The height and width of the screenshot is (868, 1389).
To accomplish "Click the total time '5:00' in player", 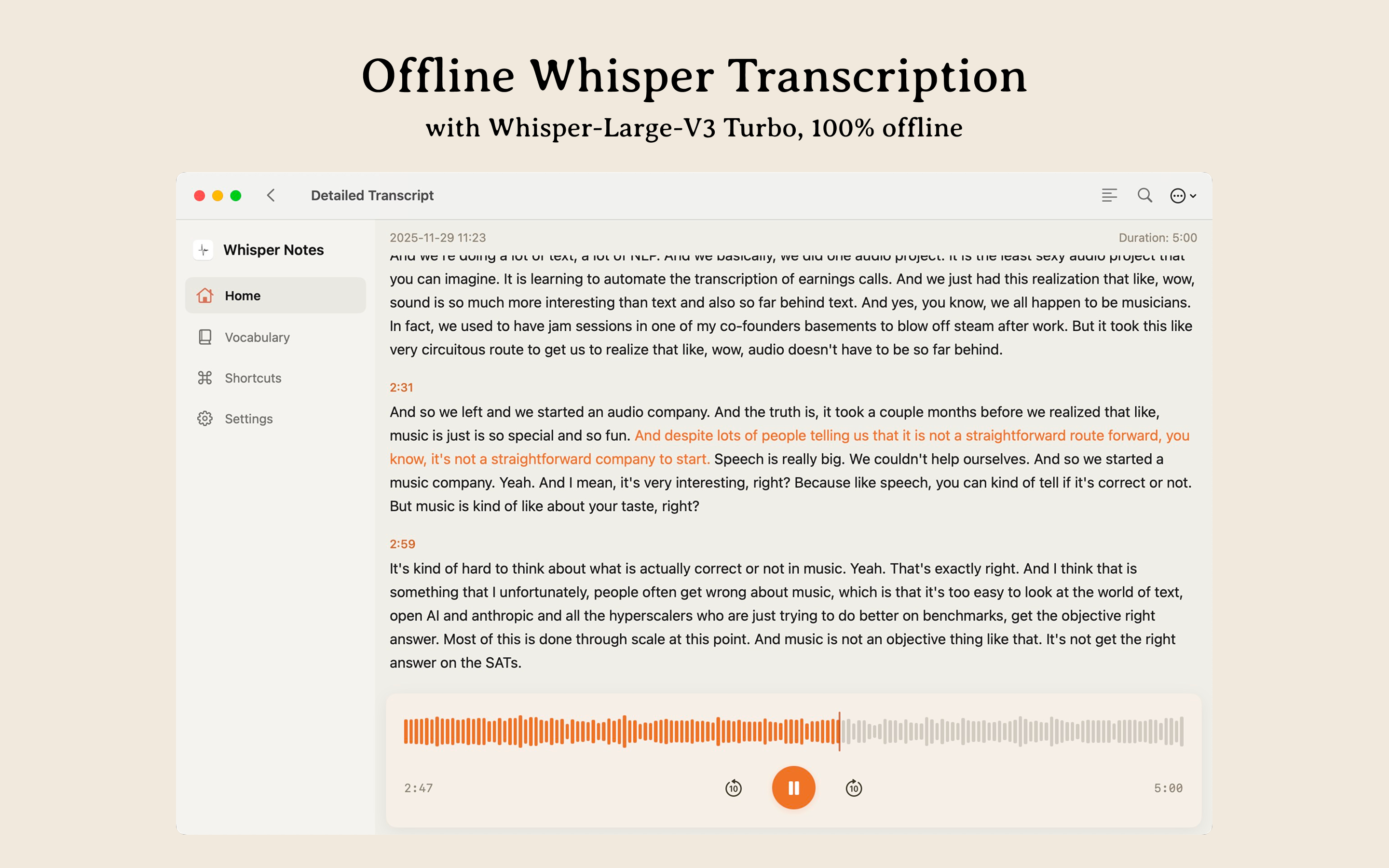I will (x=1168, y=788).
